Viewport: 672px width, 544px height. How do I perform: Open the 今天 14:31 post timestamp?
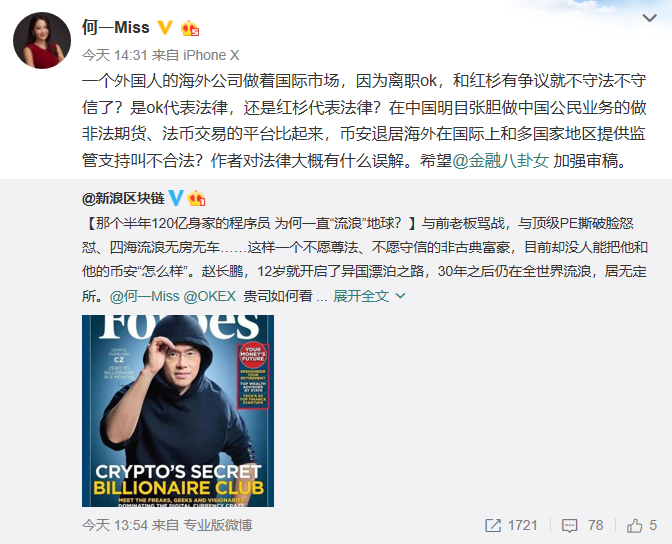coord(114,55)
